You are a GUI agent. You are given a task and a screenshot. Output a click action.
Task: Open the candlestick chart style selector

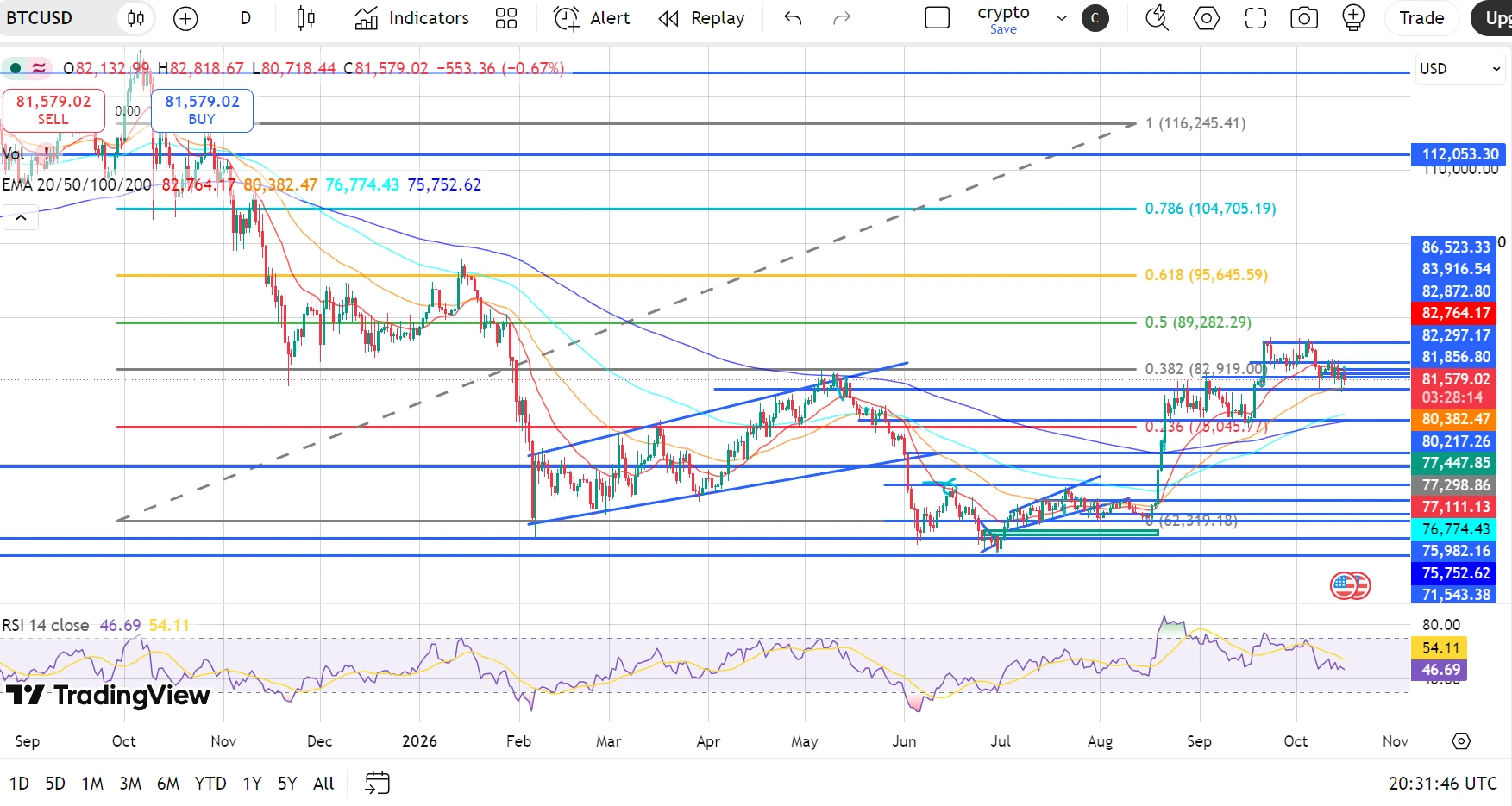305,18
